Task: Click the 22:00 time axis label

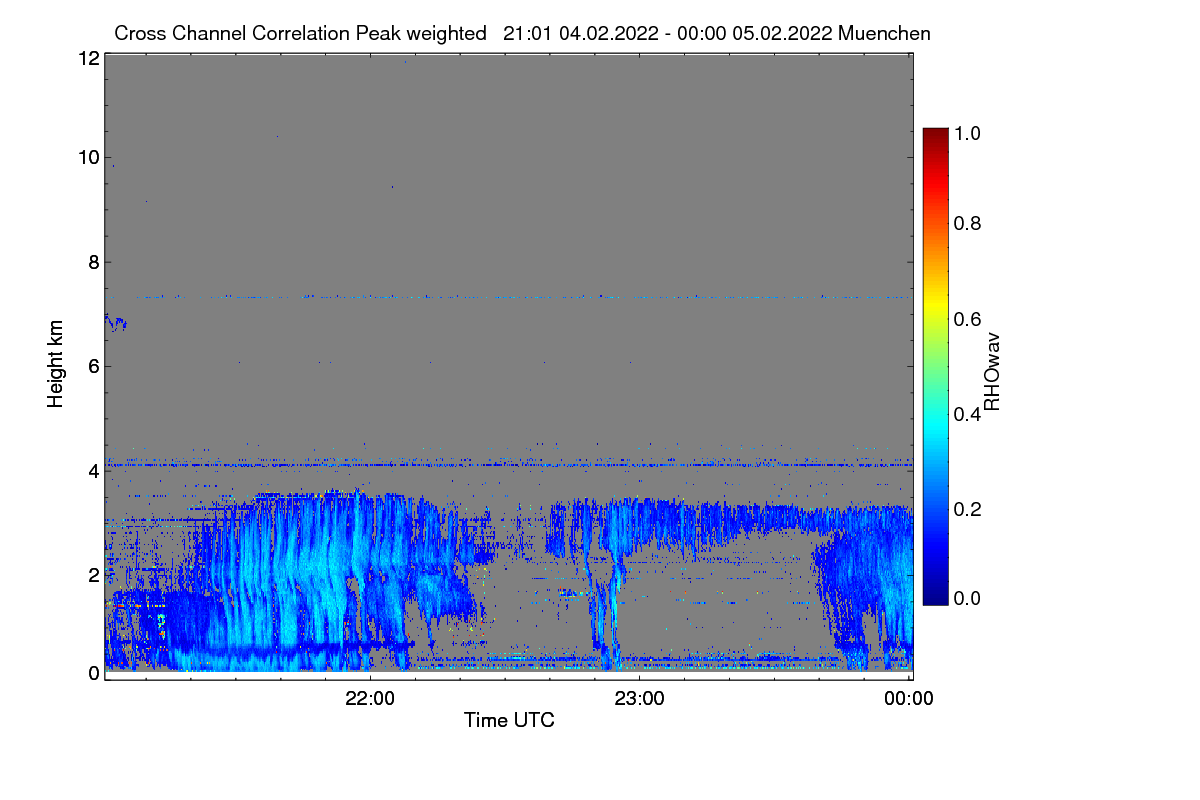Action: point(370,699)
